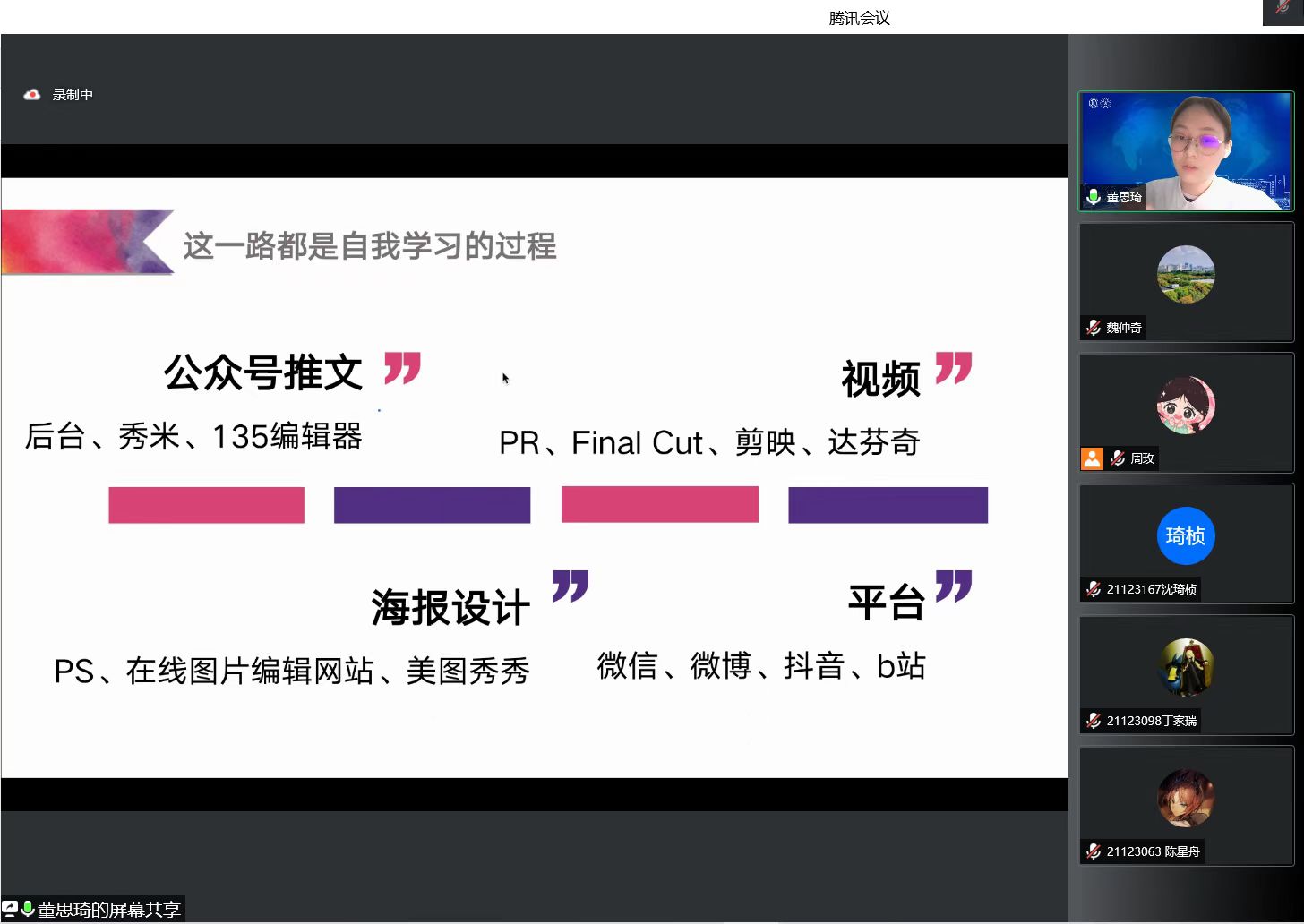Click 陈星舟's muted microphone icon
This screenshot has height=924, width=1304.
tap(1094, 851)
